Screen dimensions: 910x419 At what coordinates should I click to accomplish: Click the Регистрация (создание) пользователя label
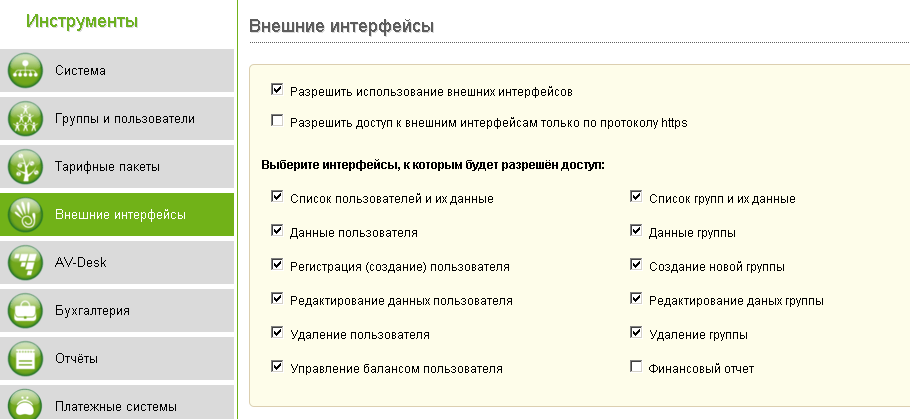(x=400, y=267)
